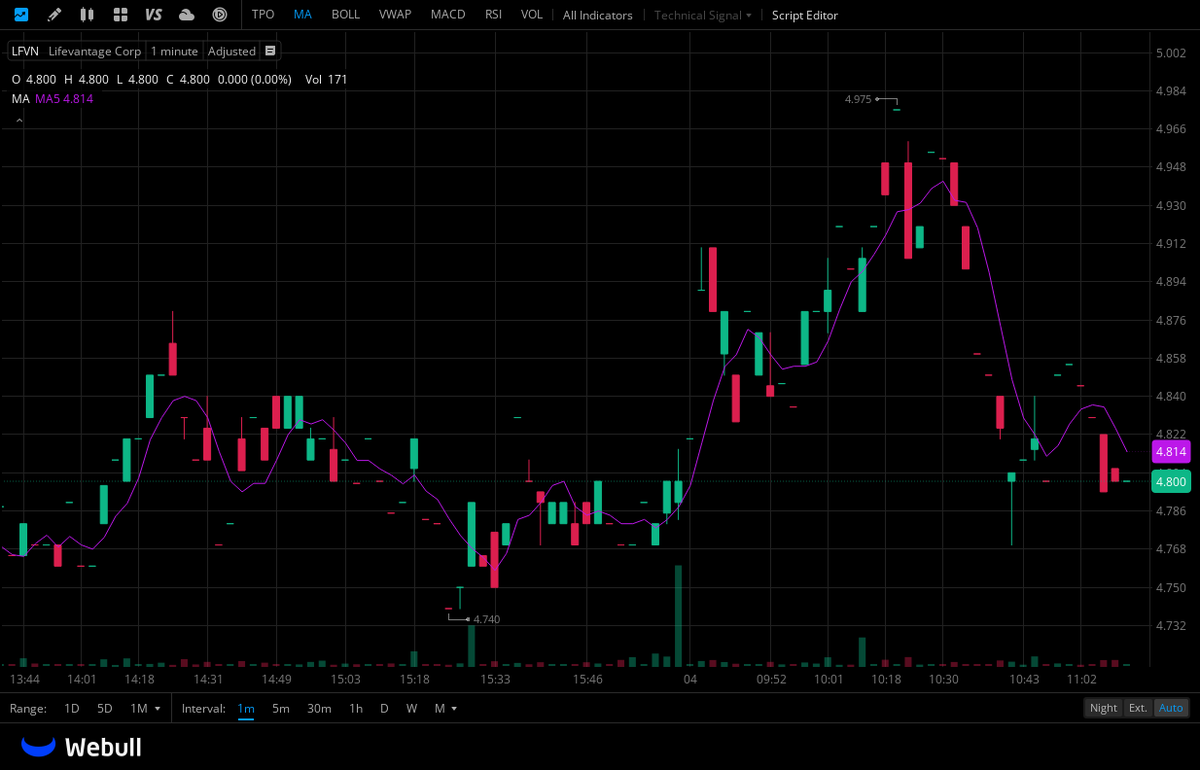Image resolution: width=1200 pixels, height=770 pixels.
Task: Enable Night session display
Action: tap(1104, 708)
